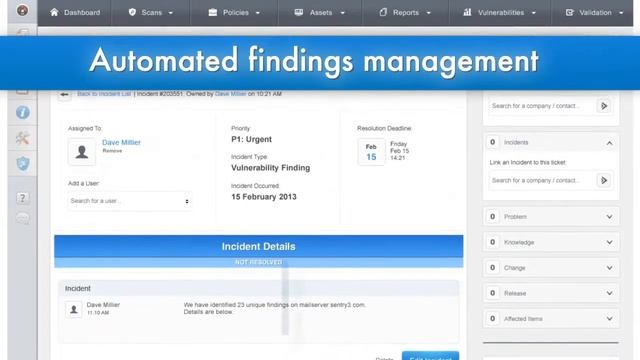Open the Scans menu
This screenshot has width=640, height=360.
151,13
